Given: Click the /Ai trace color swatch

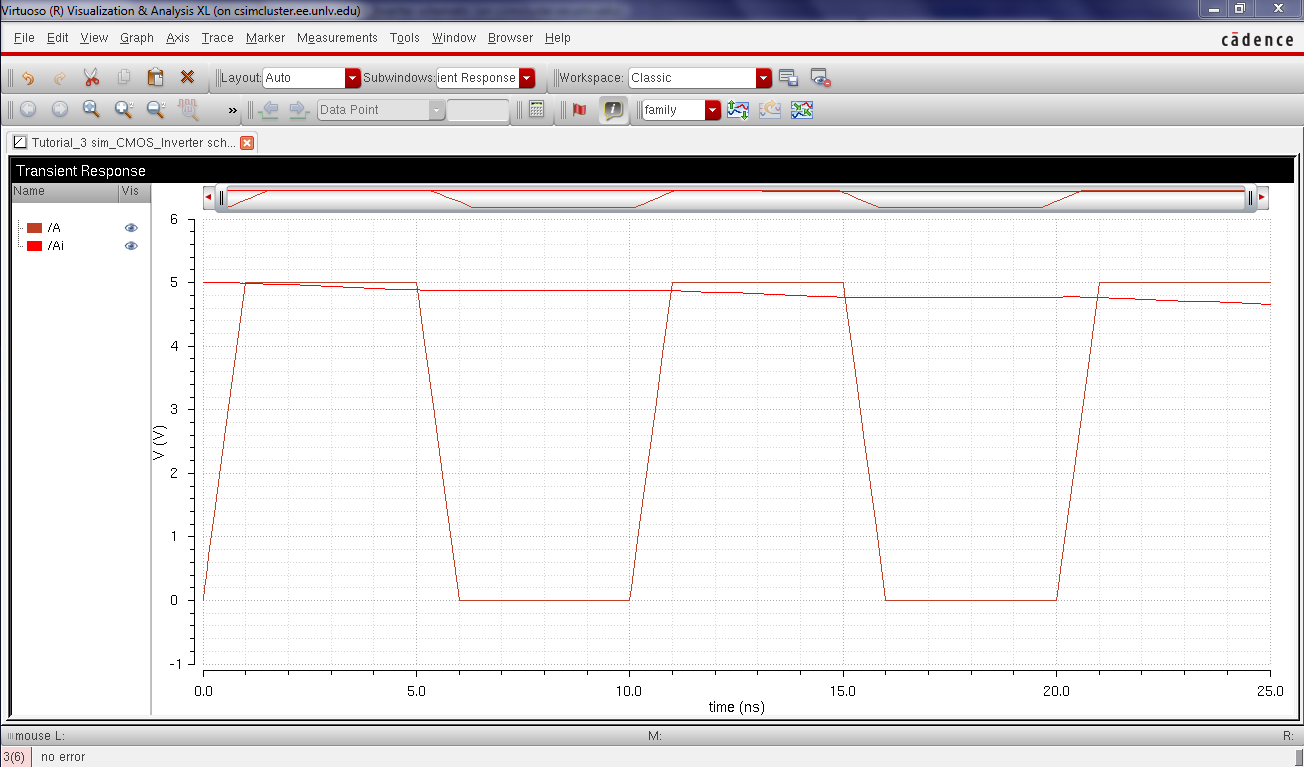Looking at the screenshot, I should pos(34,246).
